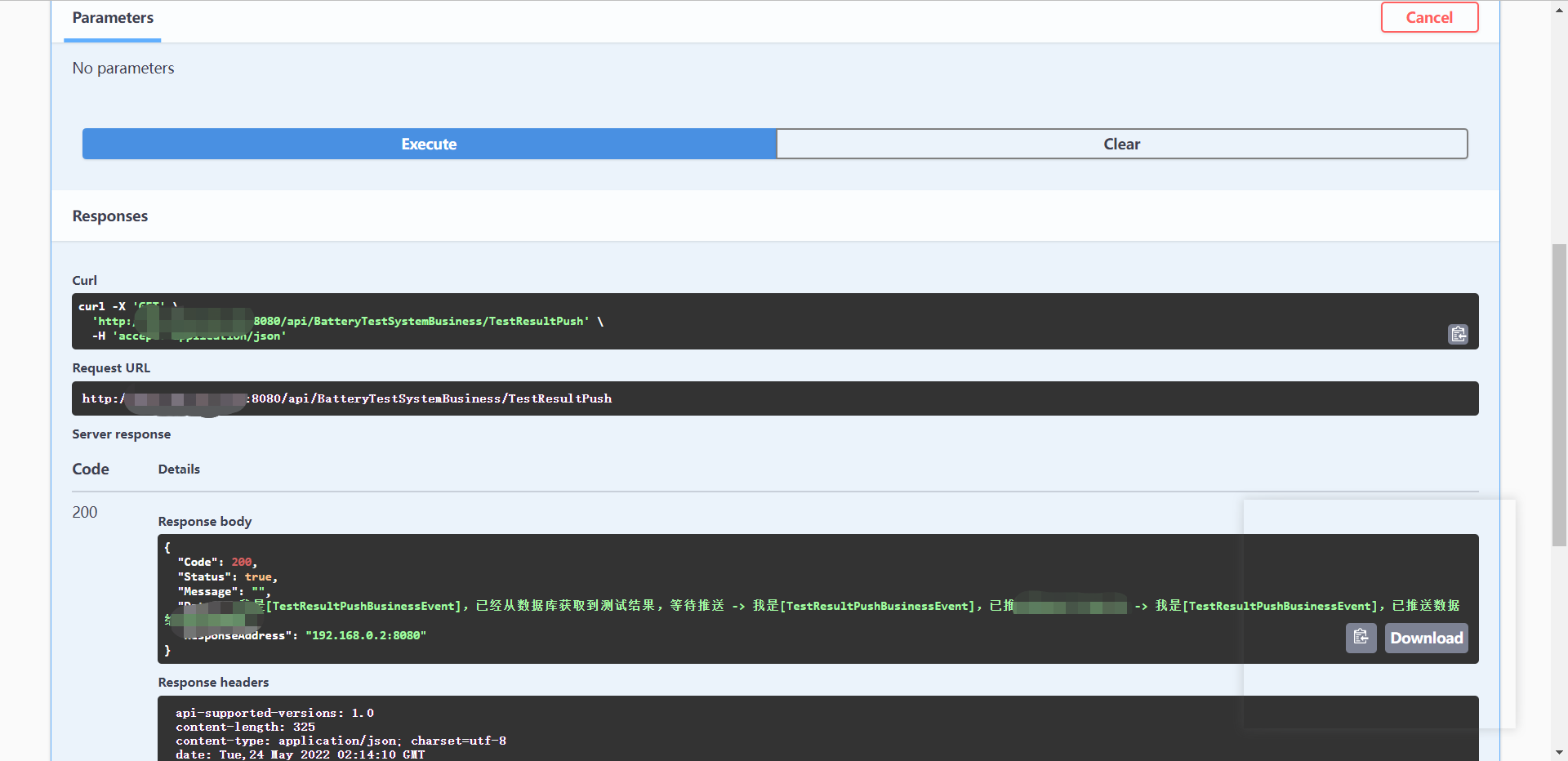Click the Details column header
This screenshot has height=761, width=1568.
click(179, 469)
